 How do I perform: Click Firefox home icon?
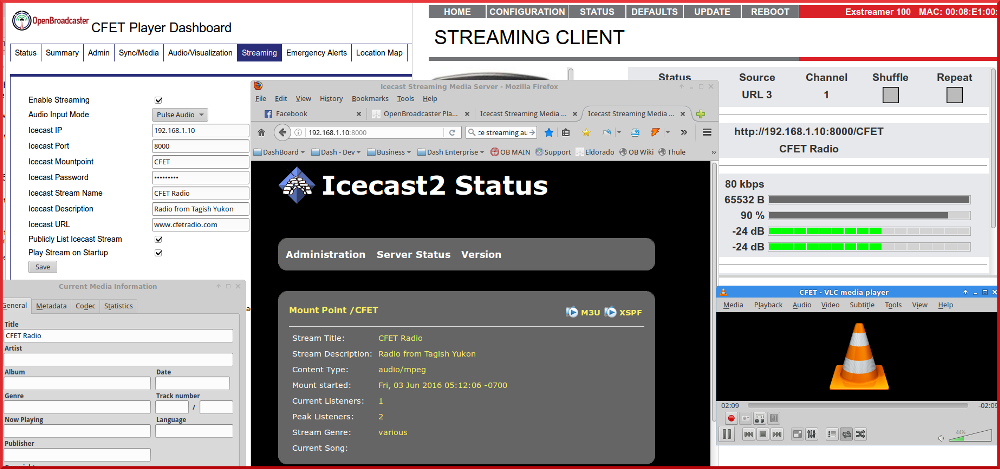(261, 132)
